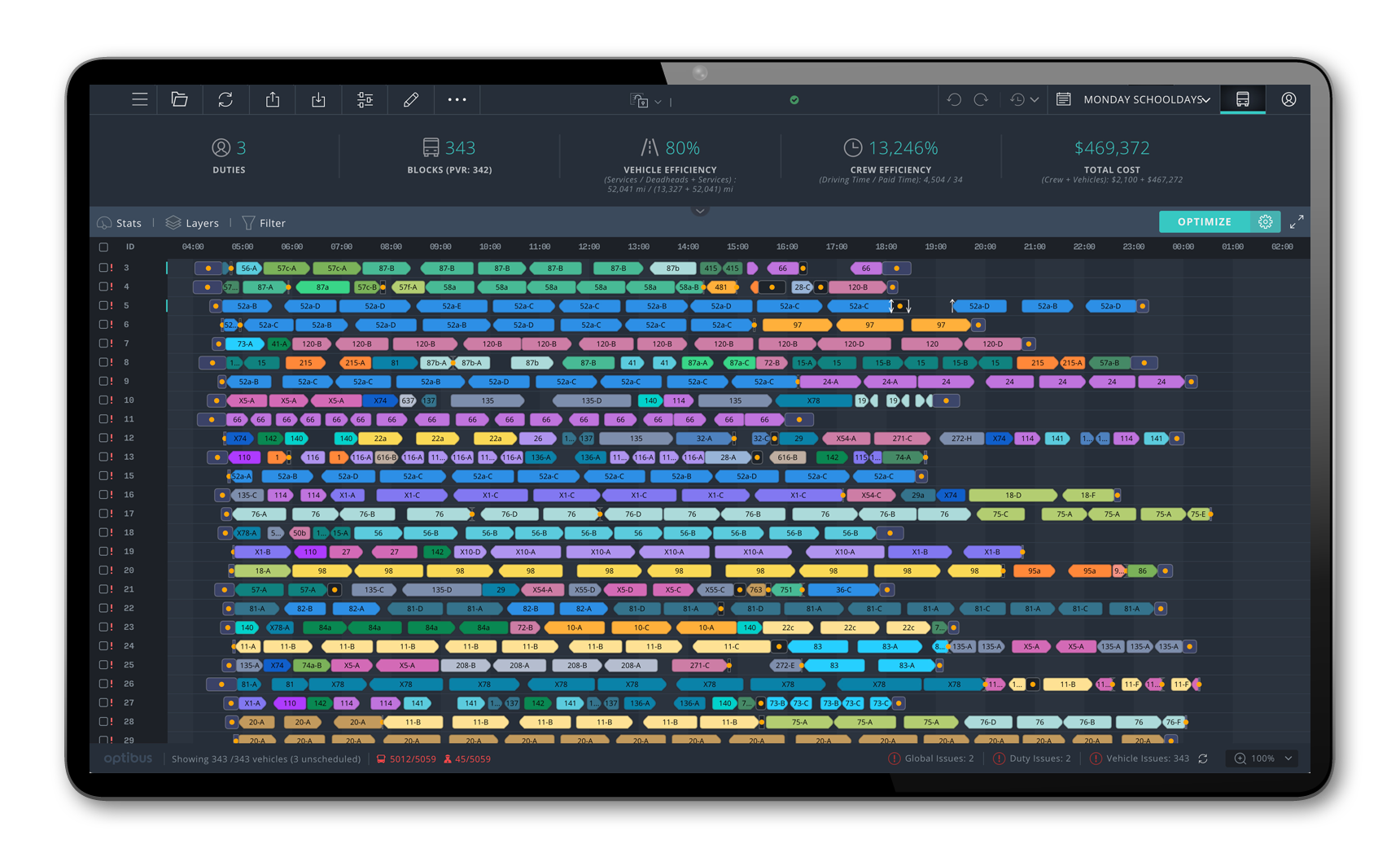Image resolution: width=1400 pixels, height=857 pixels.
Task: Open optimize settings gear icon
Action: point(1266,222)
